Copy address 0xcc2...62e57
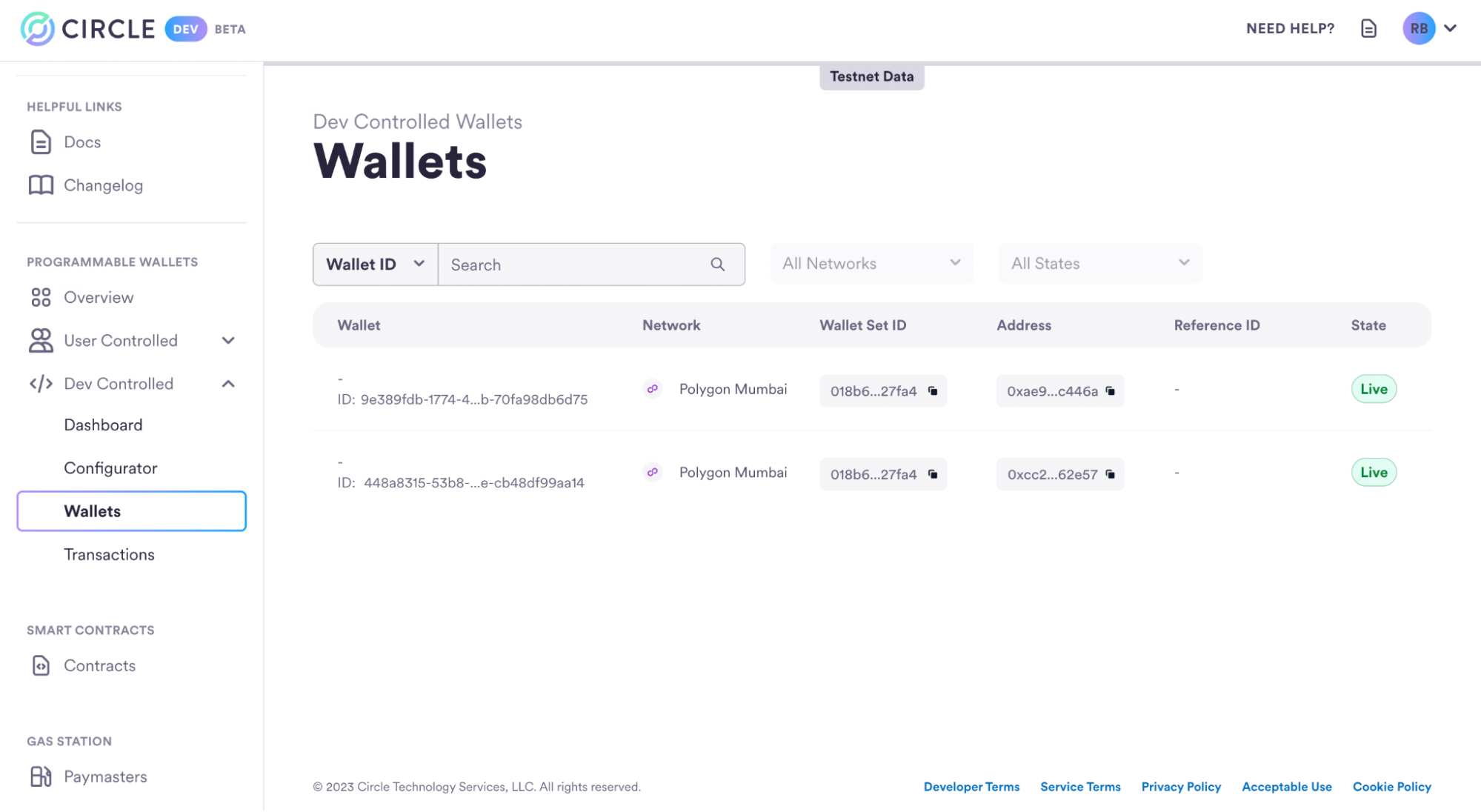Image resolution: width=1481 pixels, height=812 pixels. point(1110,474)
